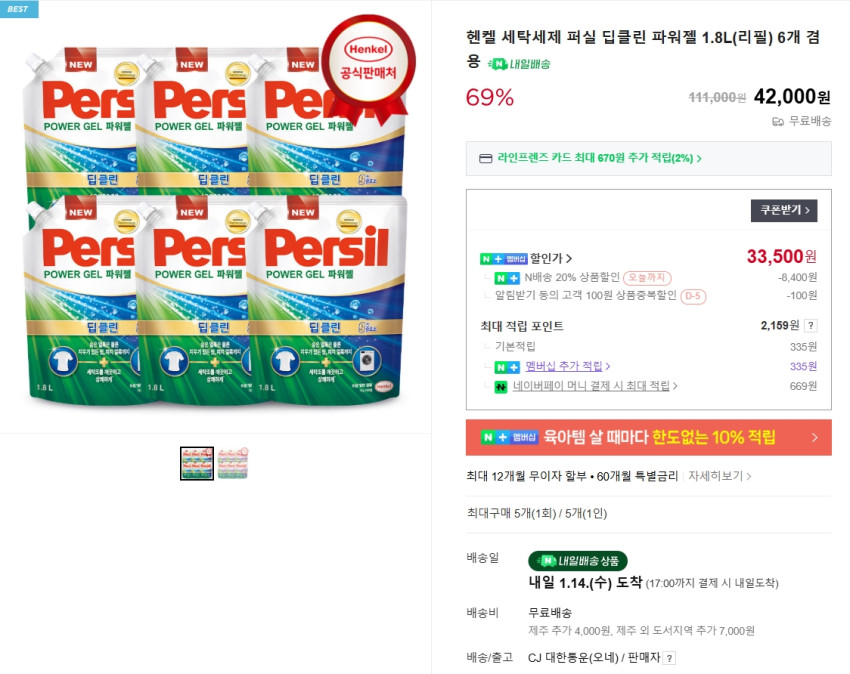The height and width of the screenshot is (674, 850).
Task: Open the 10% 적립 membership banner
Action: click(648, 437)
